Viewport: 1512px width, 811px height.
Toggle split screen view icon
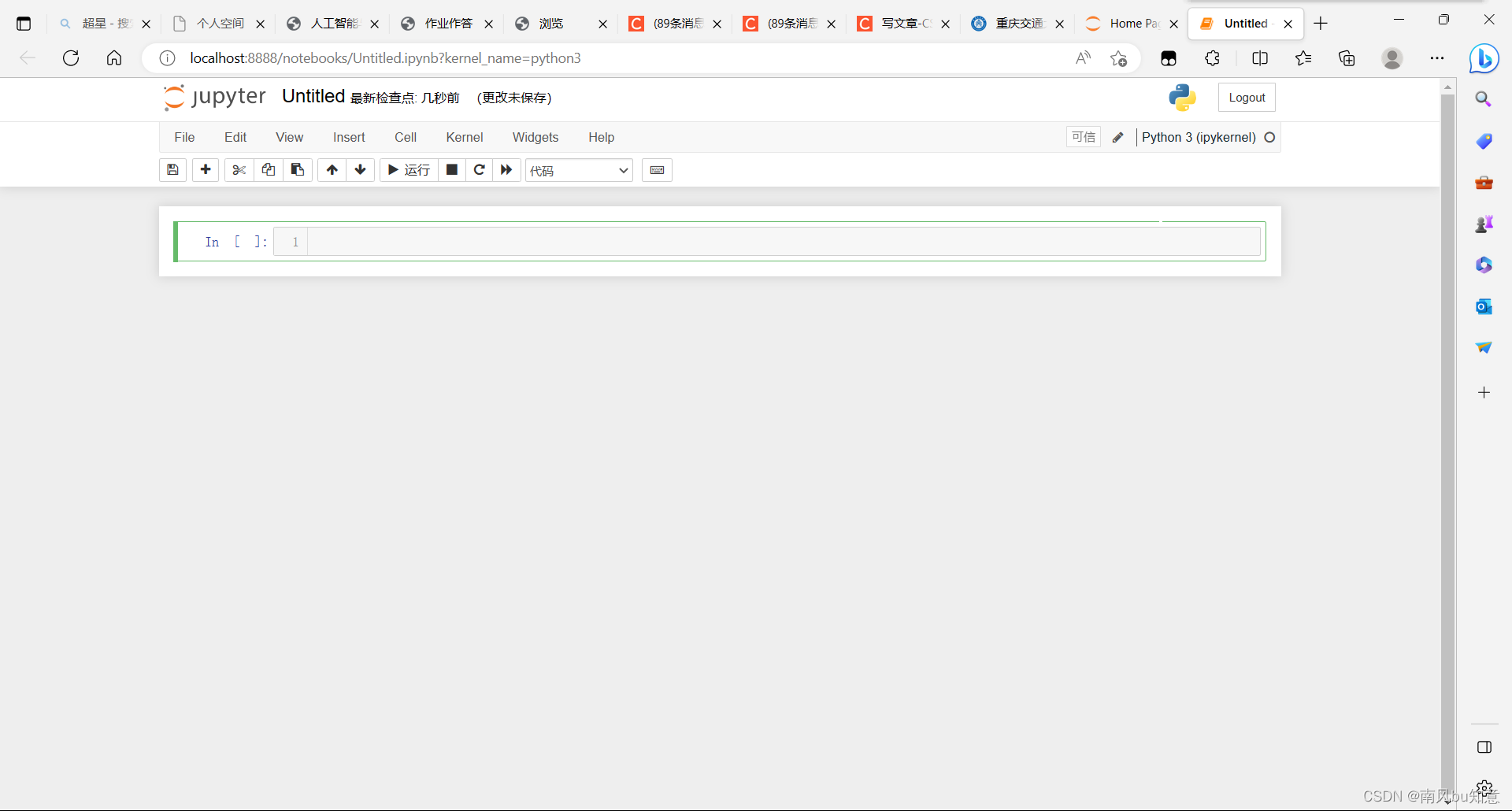1260,58
